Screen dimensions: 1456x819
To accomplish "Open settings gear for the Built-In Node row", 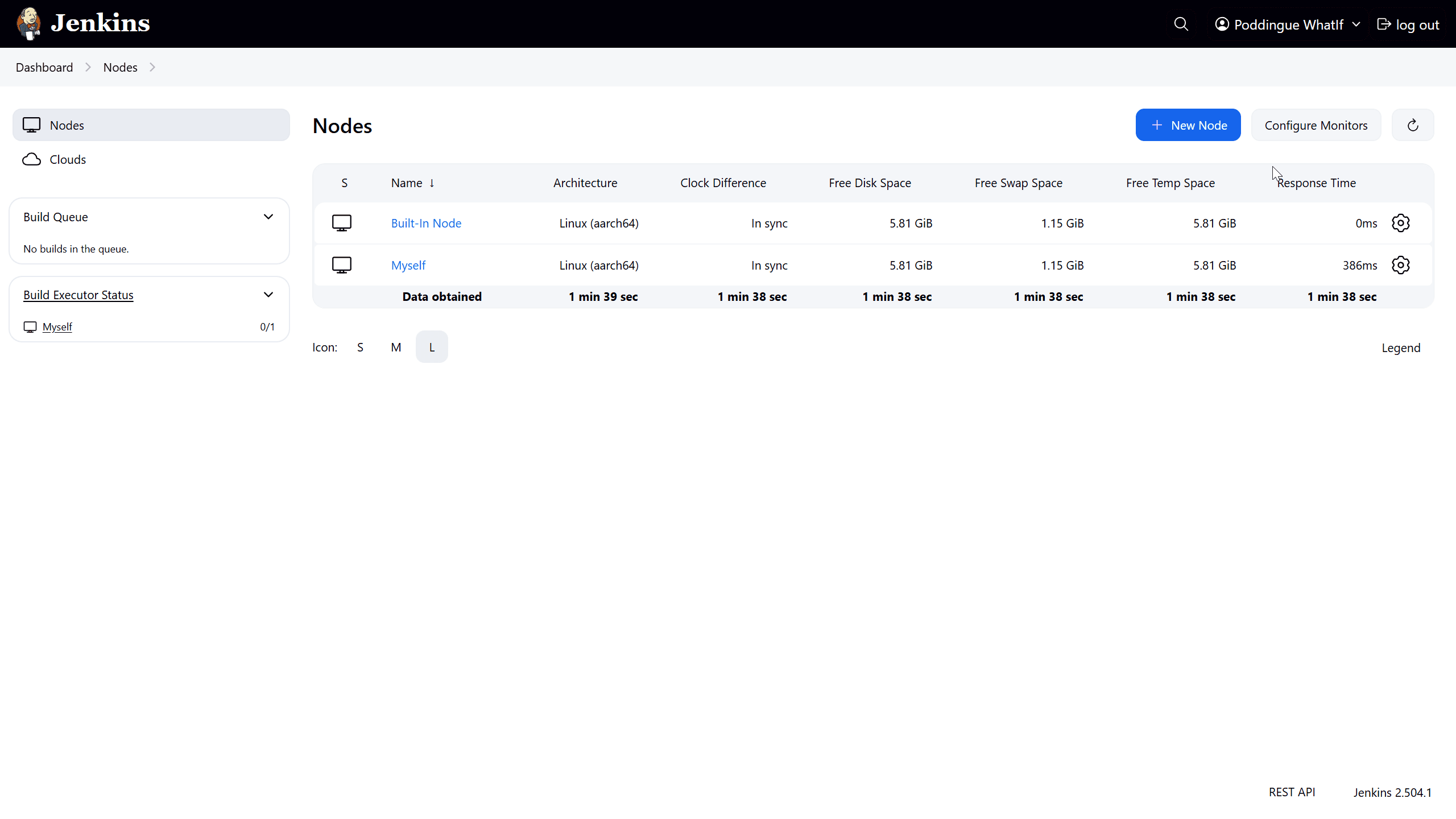I will [x=1401, y=223].
